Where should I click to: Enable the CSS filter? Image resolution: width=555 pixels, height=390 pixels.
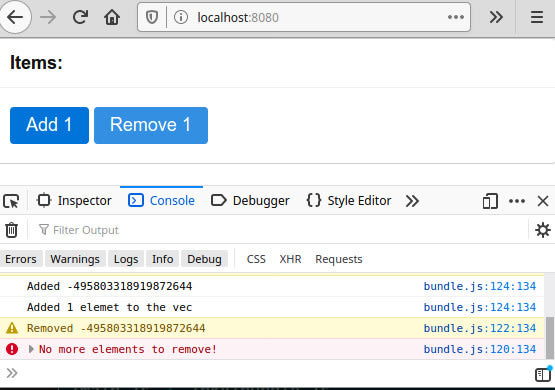256,259
